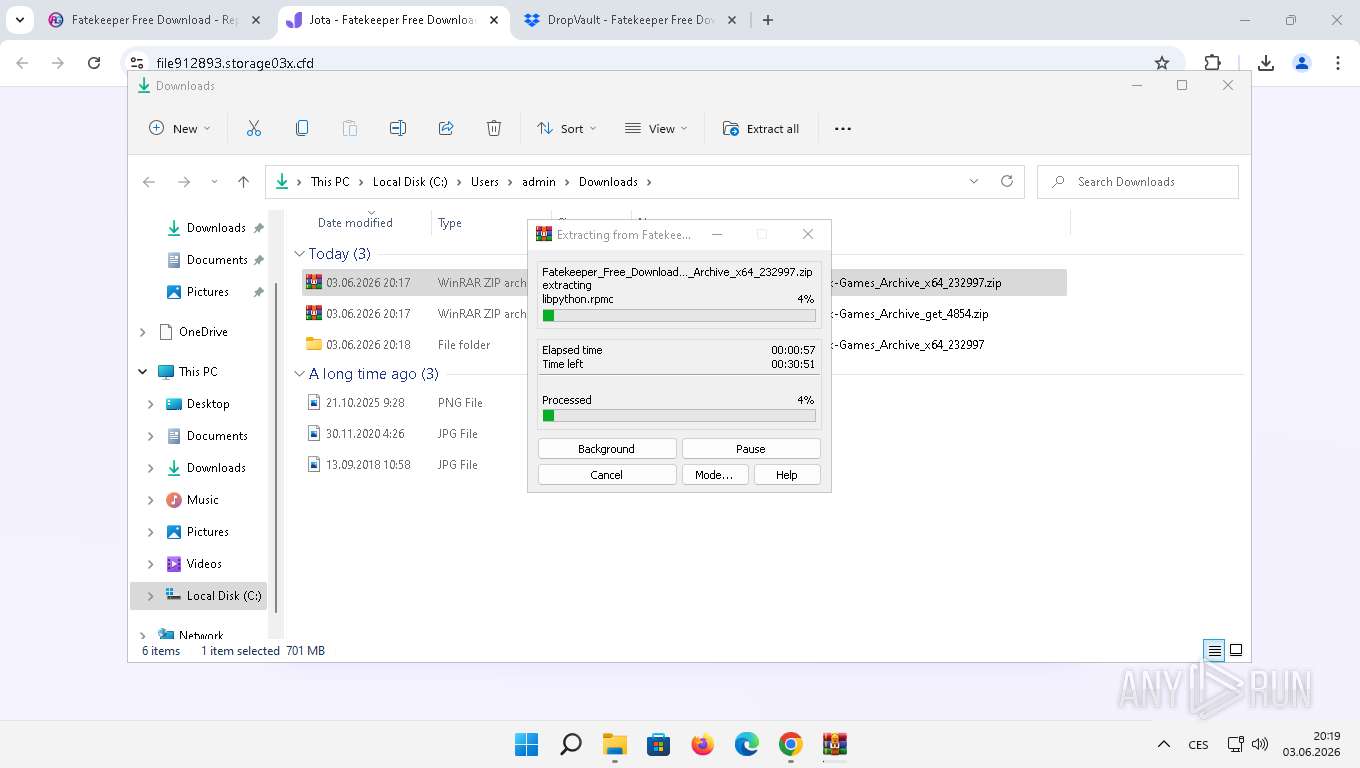Open the Sort dropdown menu

tap(567, 128)
